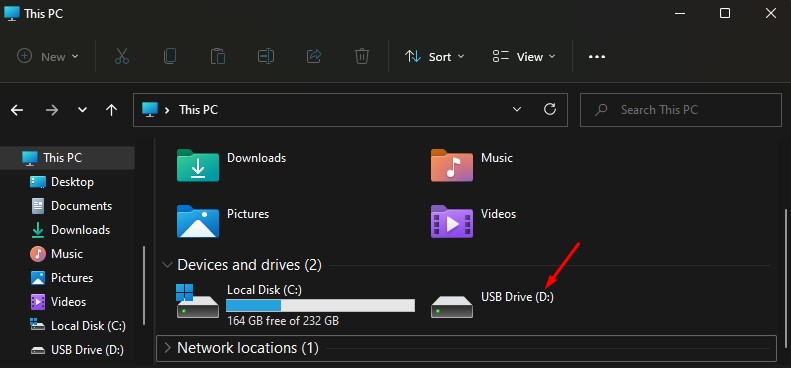Select the Pictures folder icon in main pane
This screenshot has height=368, width=791.
(x=198, y=221)
